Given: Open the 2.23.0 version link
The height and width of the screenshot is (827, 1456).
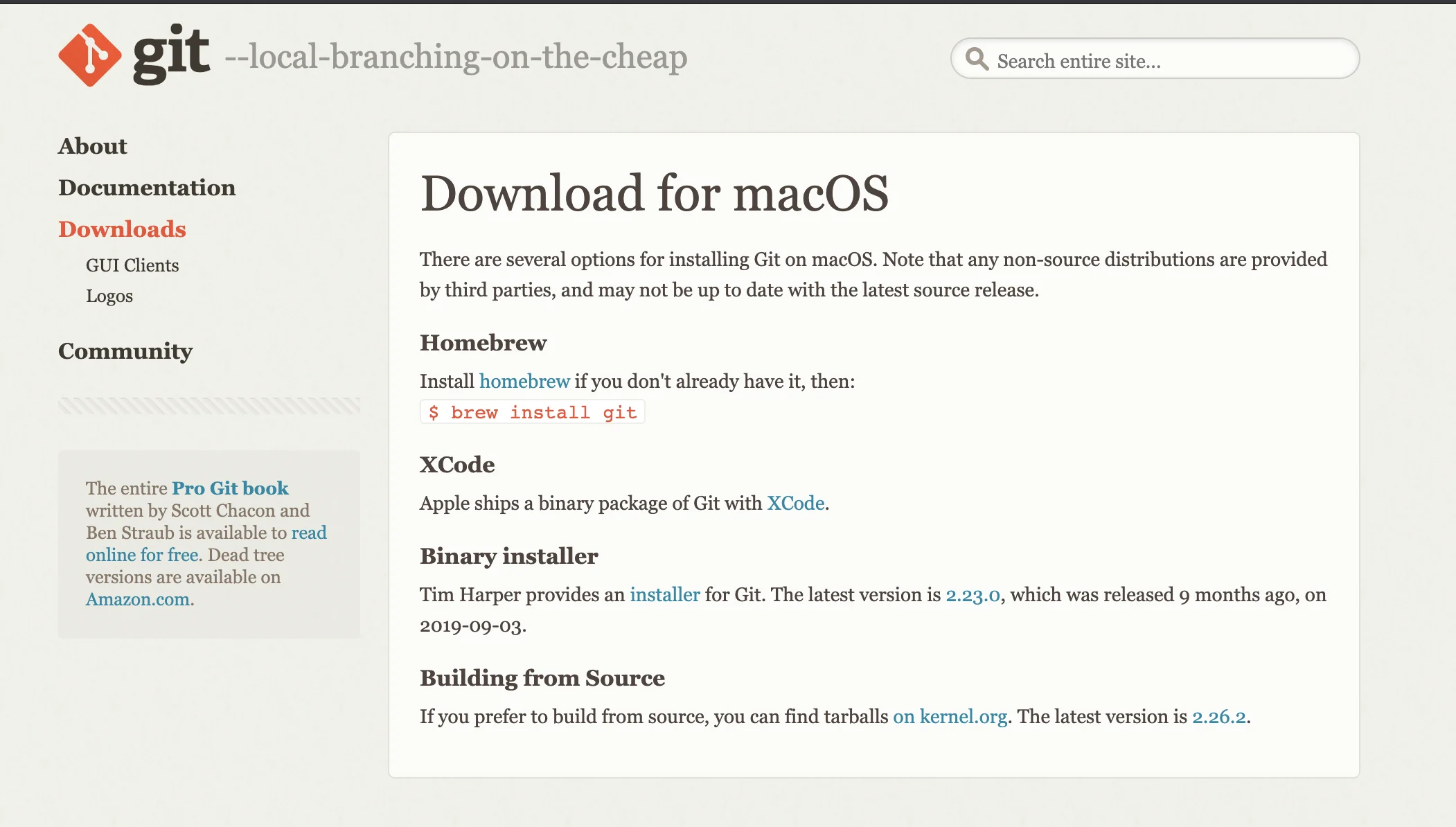Looking at the screenshot, I should pyautogui.click(x=973, y=595).
